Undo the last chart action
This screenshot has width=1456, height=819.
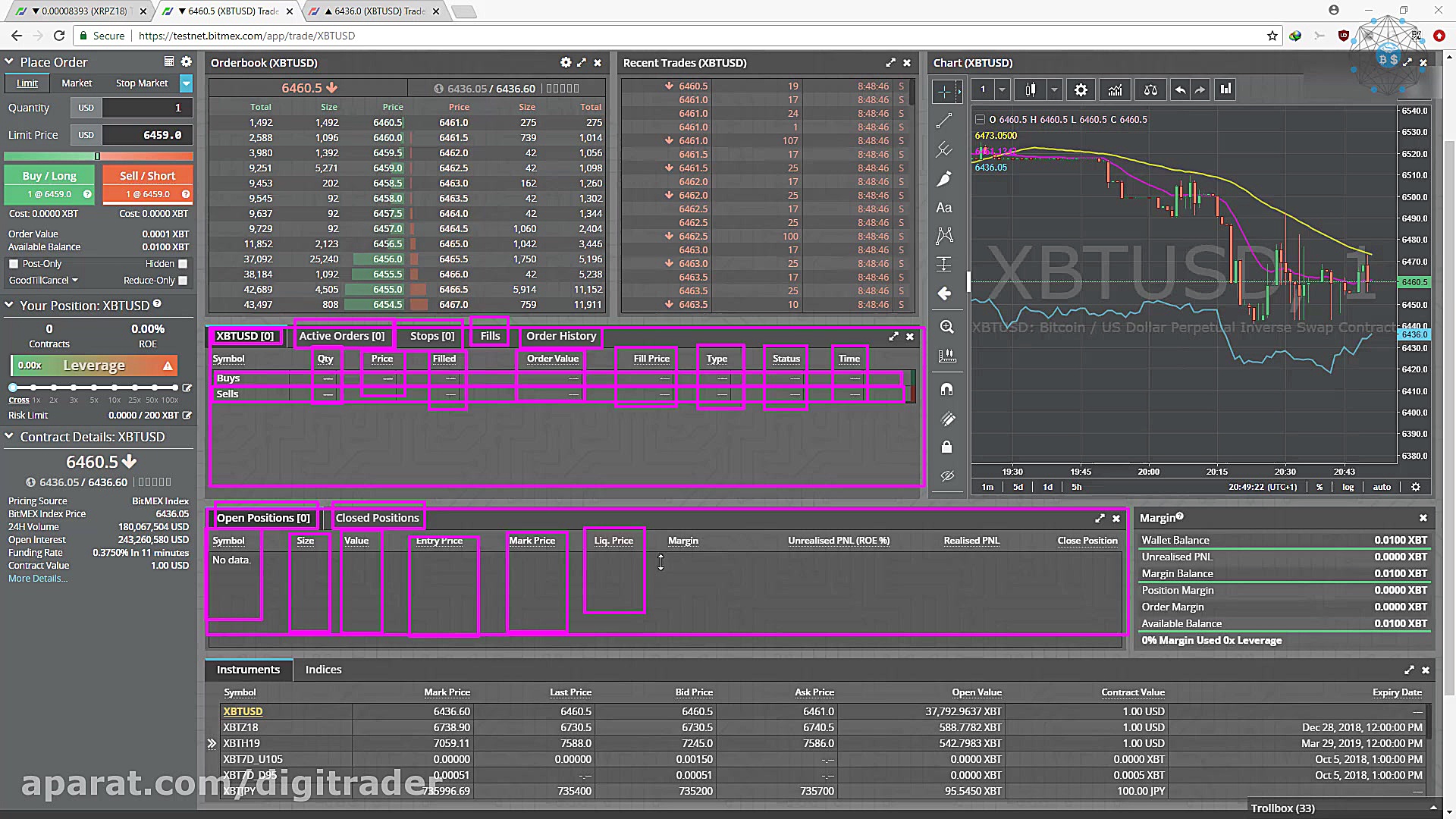(1180, 90)
